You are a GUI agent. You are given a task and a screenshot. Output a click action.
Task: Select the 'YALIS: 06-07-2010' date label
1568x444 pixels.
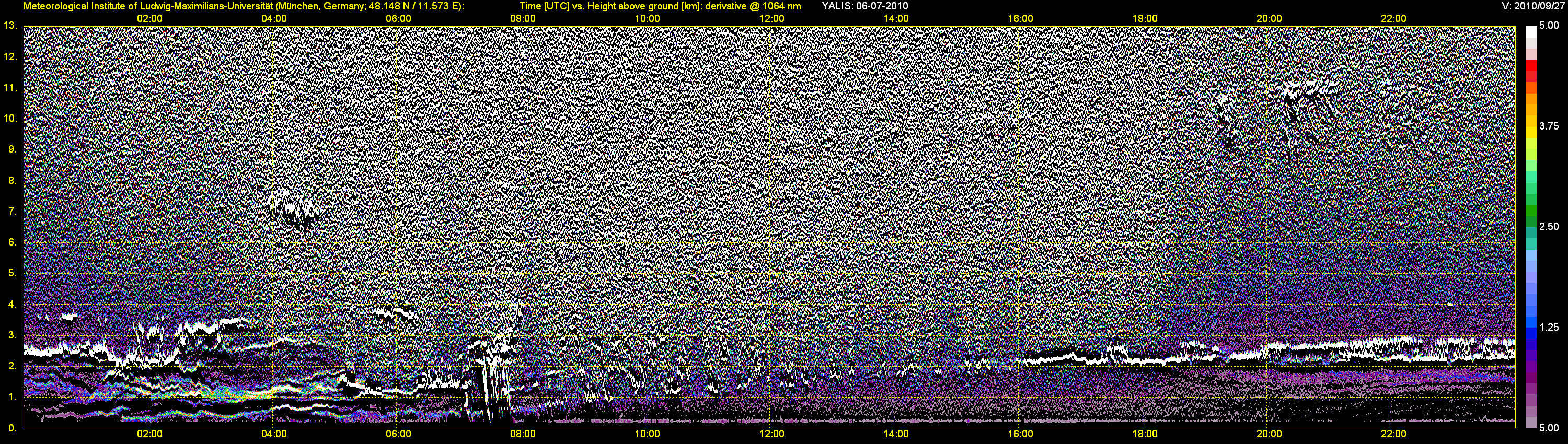click(x=865, y=6)
